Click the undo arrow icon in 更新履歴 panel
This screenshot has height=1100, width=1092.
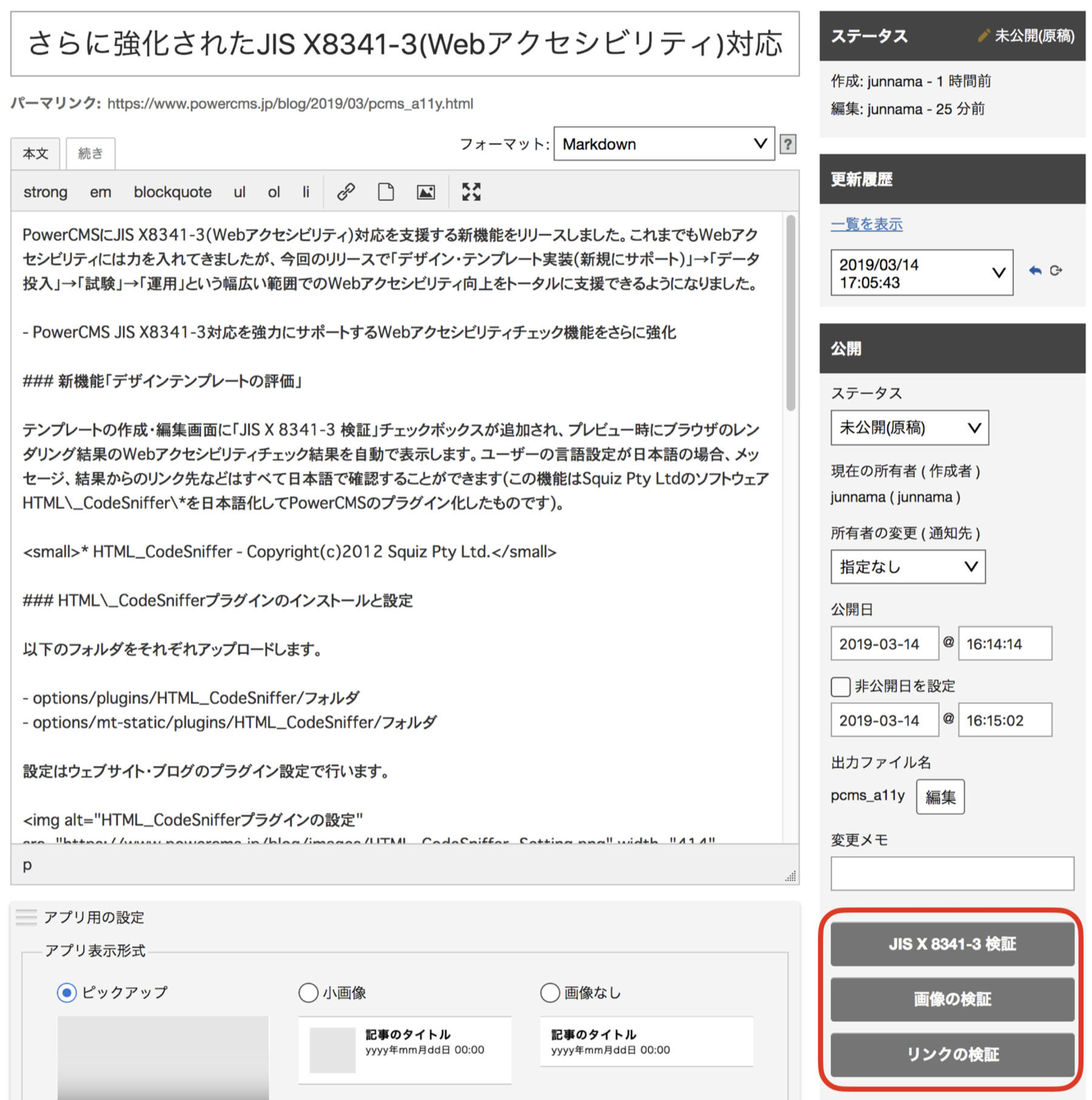1034,271
